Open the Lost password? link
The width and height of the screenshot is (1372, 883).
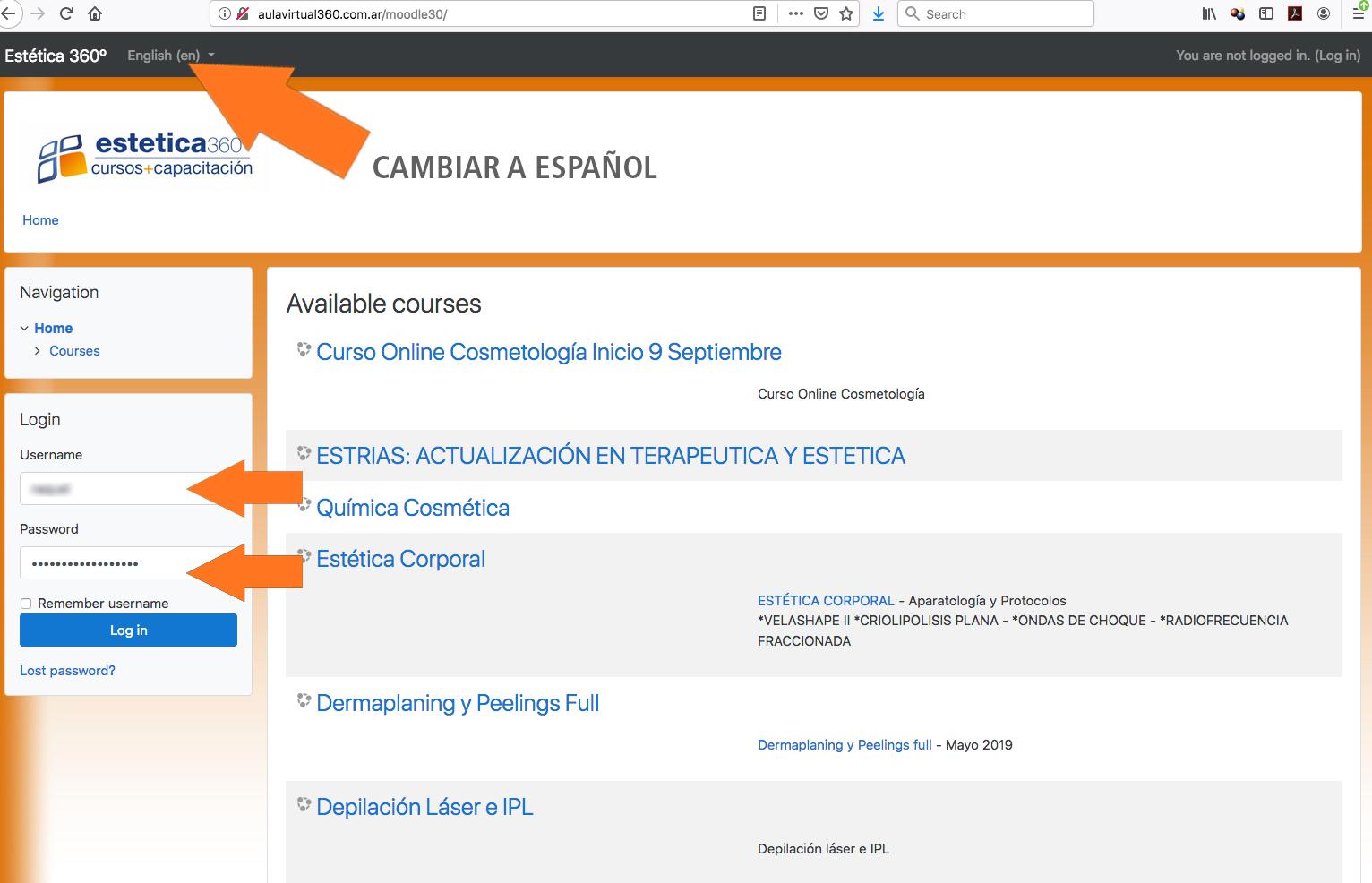[67, 671]
